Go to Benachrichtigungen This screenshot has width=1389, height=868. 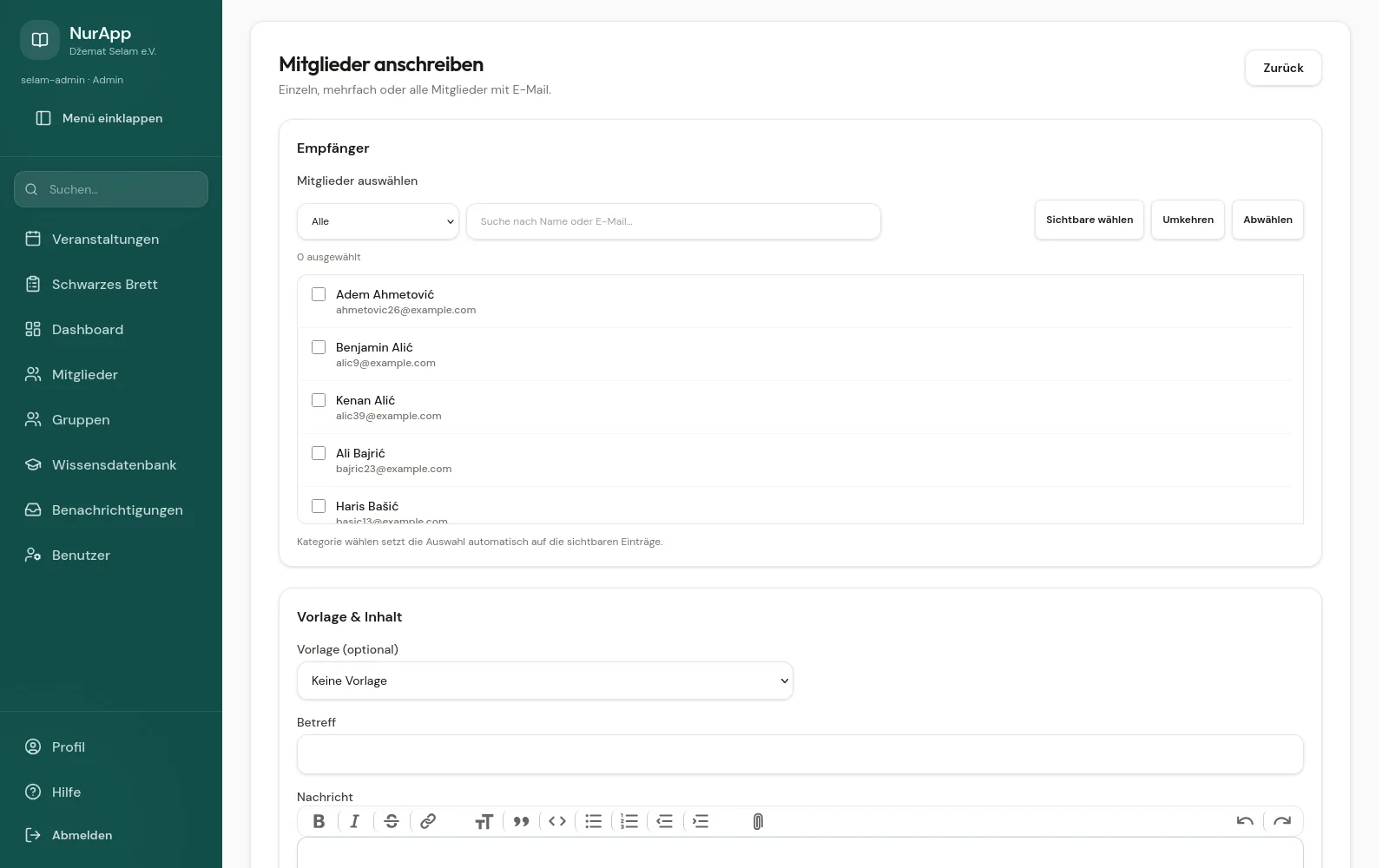point(111,510)
